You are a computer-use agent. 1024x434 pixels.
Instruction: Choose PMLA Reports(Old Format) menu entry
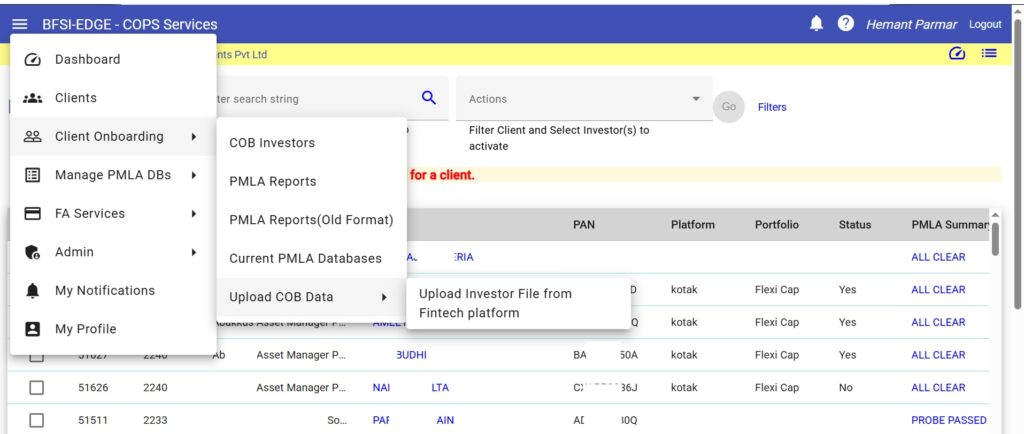click(311, 220)
